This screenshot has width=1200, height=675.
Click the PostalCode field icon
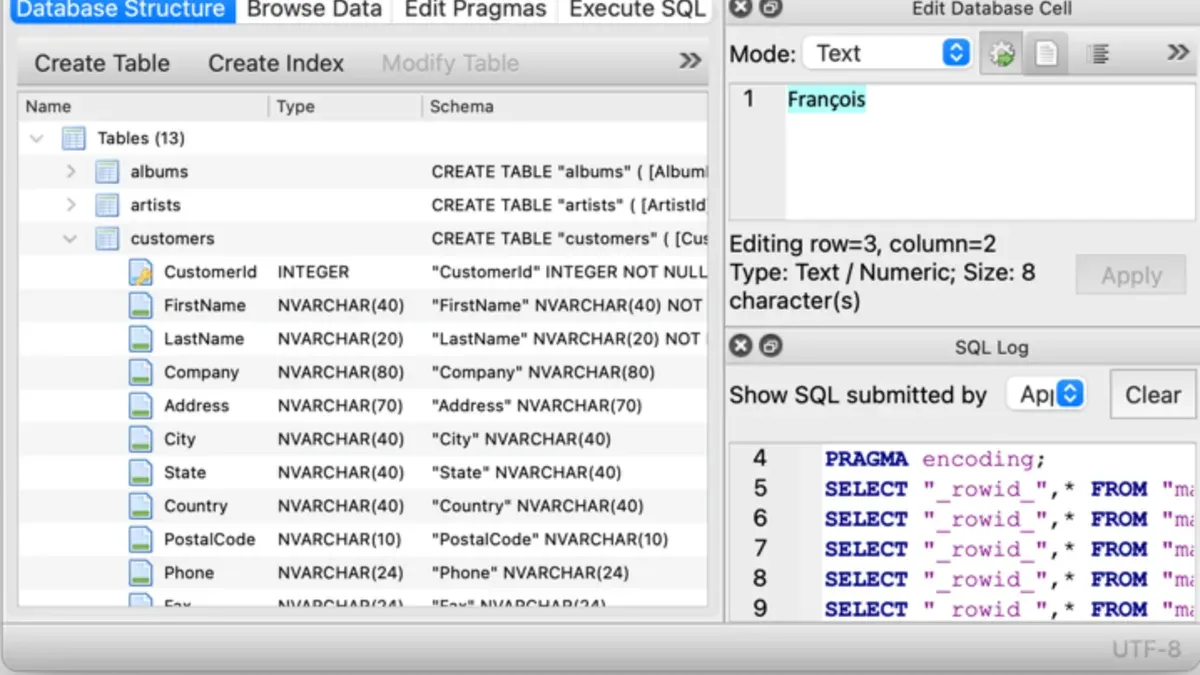pos(141,540)
